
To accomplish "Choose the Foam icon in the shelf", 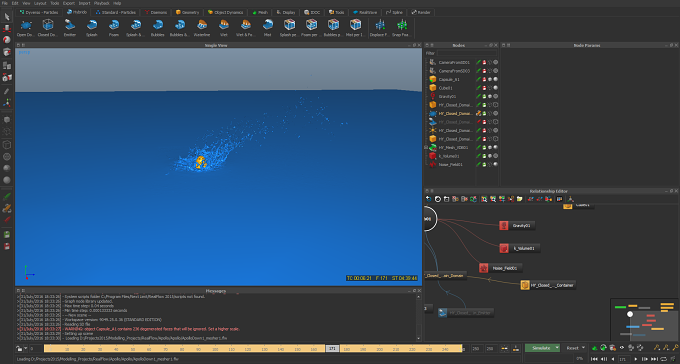I will tap(114, 27).
